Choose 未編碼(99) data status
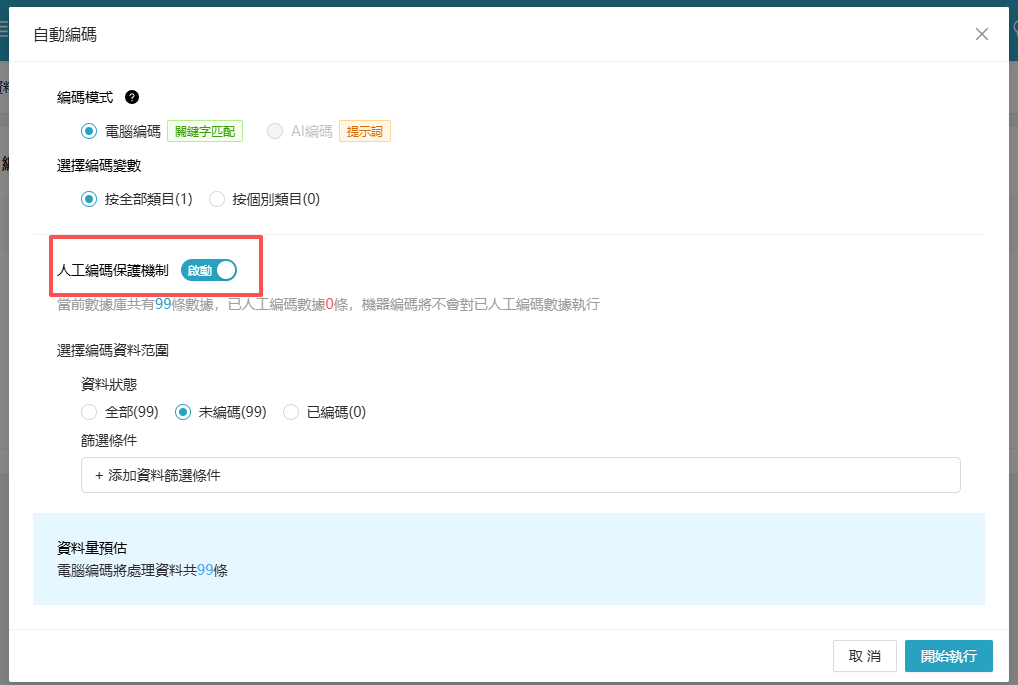This screenshot has height=685, width=1018. (183, 412)
